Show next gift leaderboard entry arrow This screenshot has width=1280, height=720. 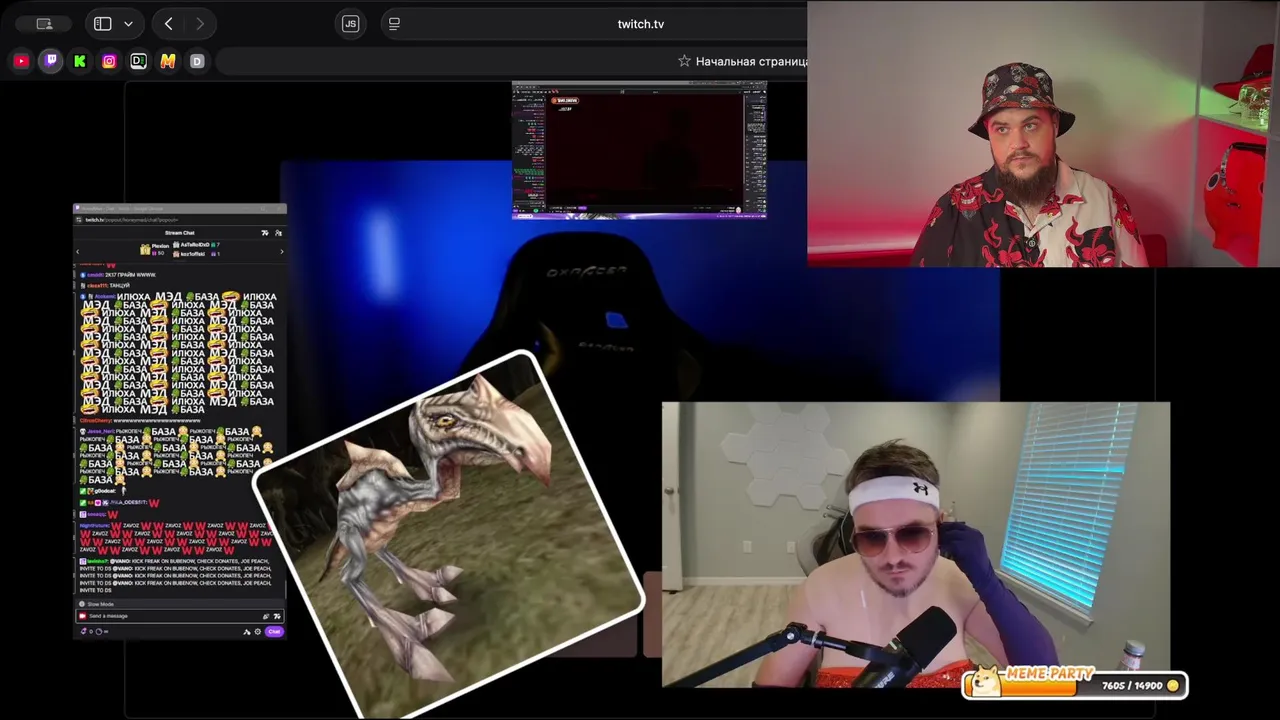pos(282,251)
